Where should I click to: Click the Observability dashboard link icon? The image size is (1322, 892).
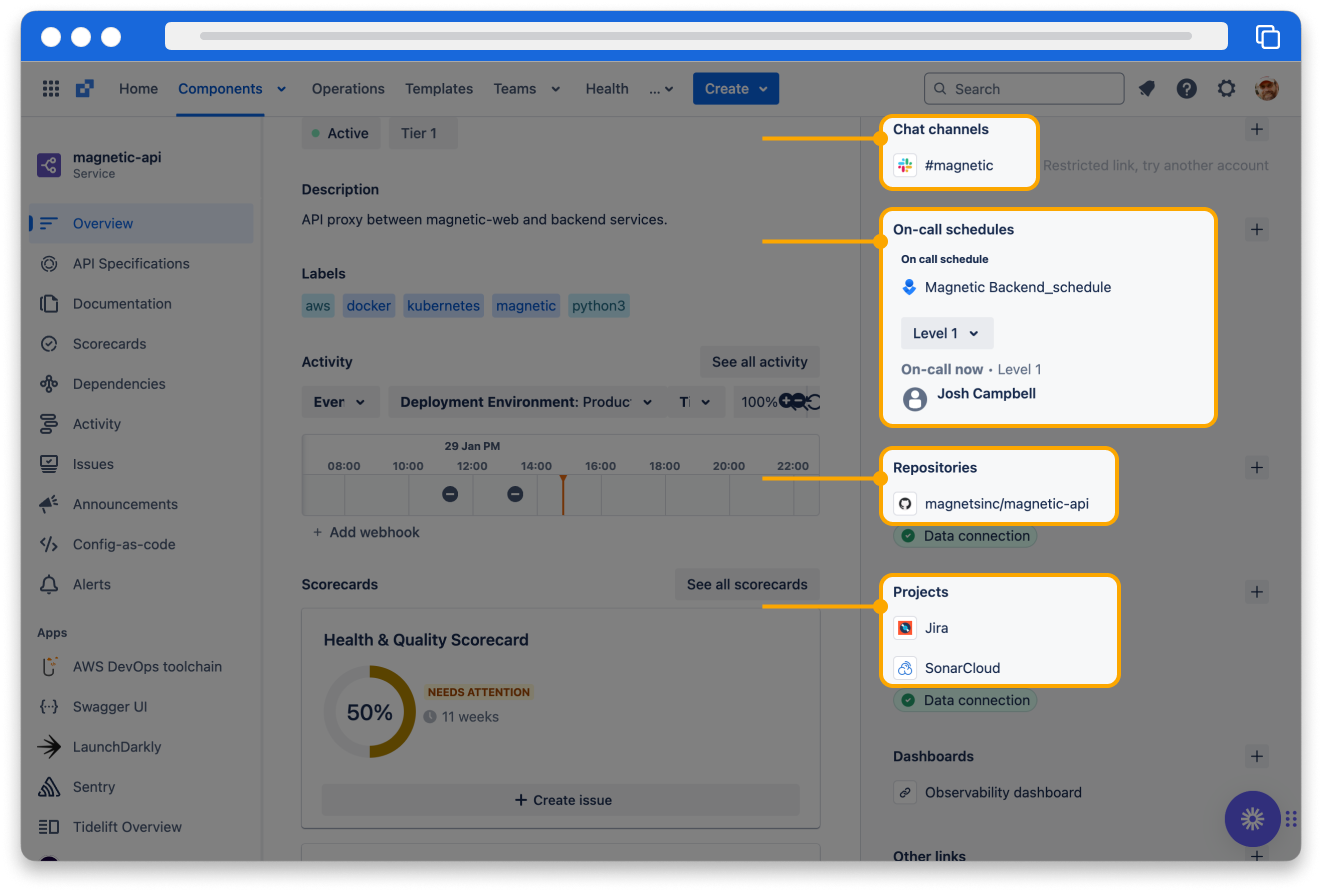tap(905, 792)
